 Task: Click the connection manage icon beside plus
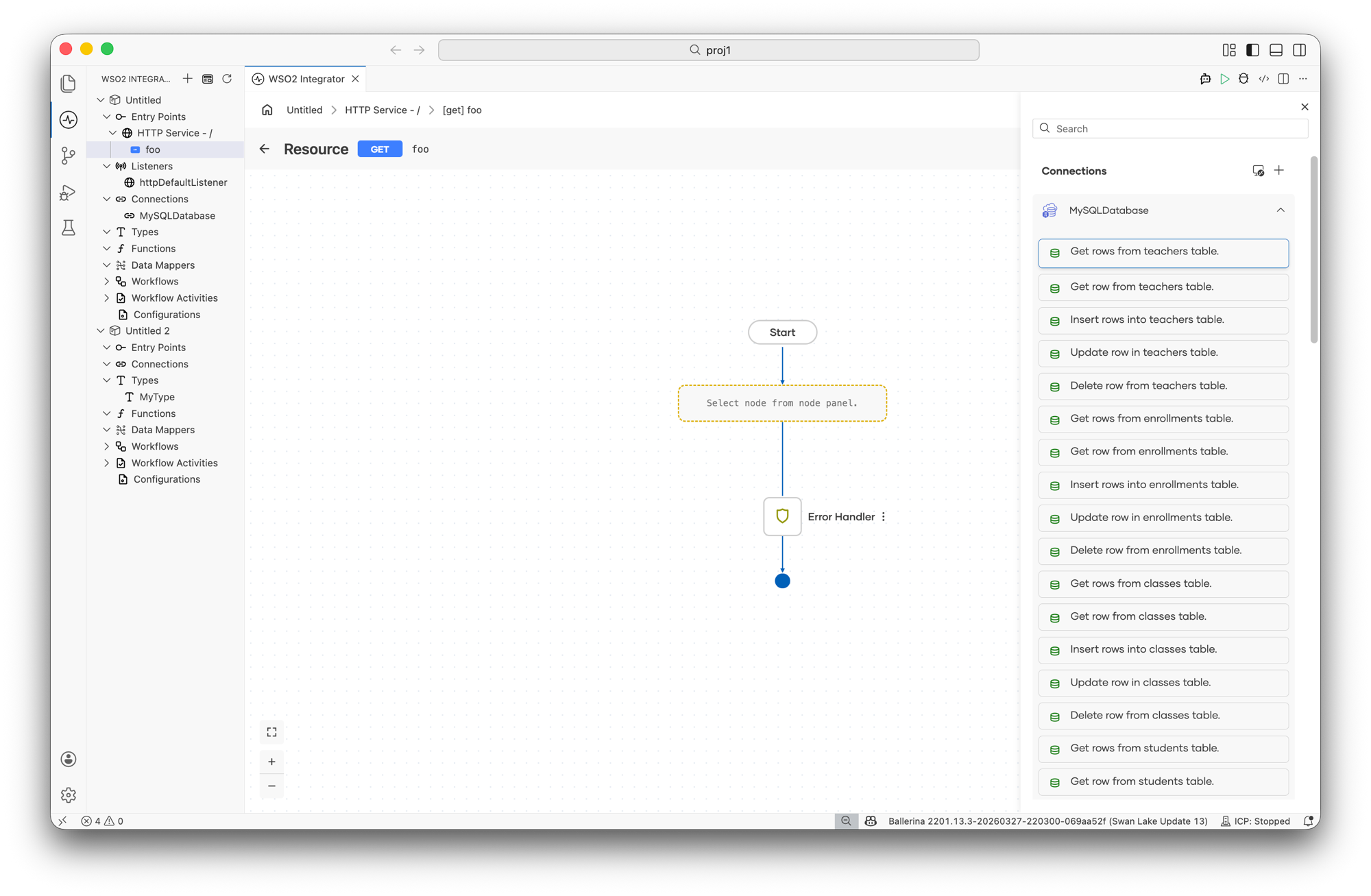(1258, 171)
